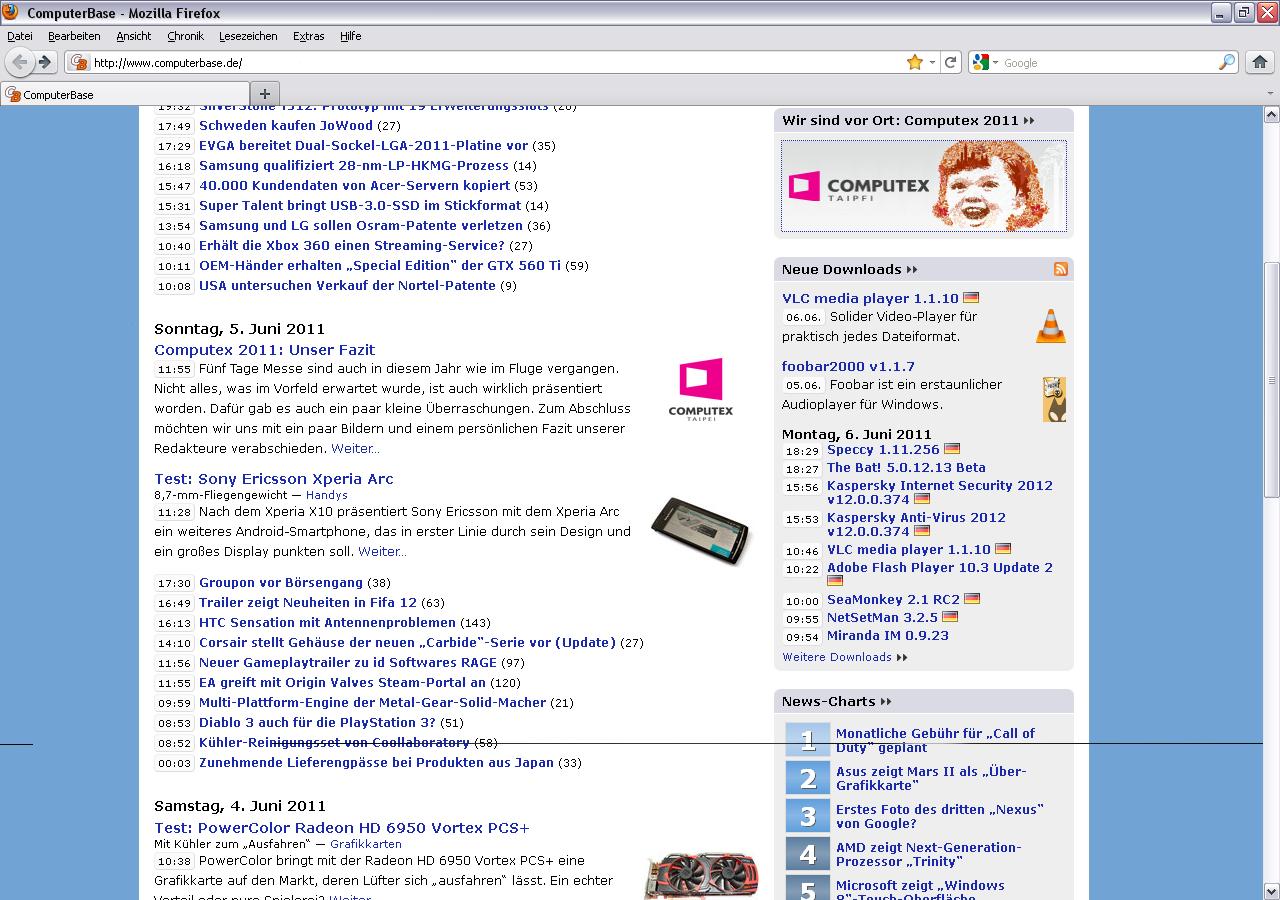Open the Ansicht menu
This screenshot has height=900, width=1280.
point(134,36)
